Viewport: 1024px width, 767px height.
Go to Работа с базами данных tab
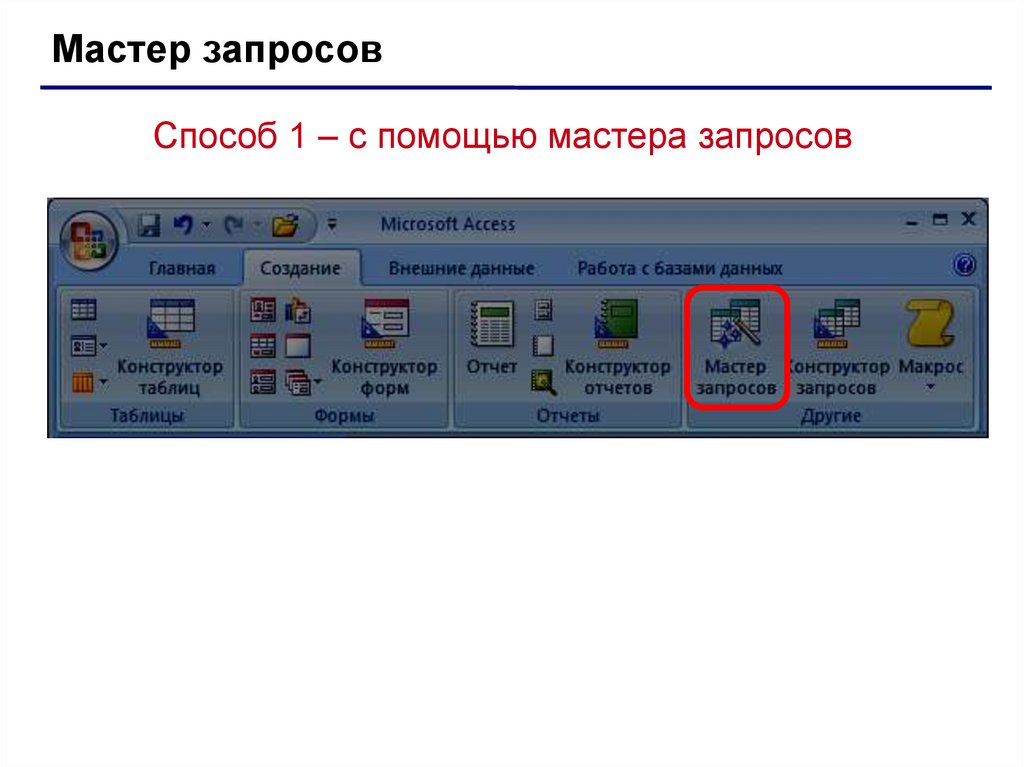[680, 269]
